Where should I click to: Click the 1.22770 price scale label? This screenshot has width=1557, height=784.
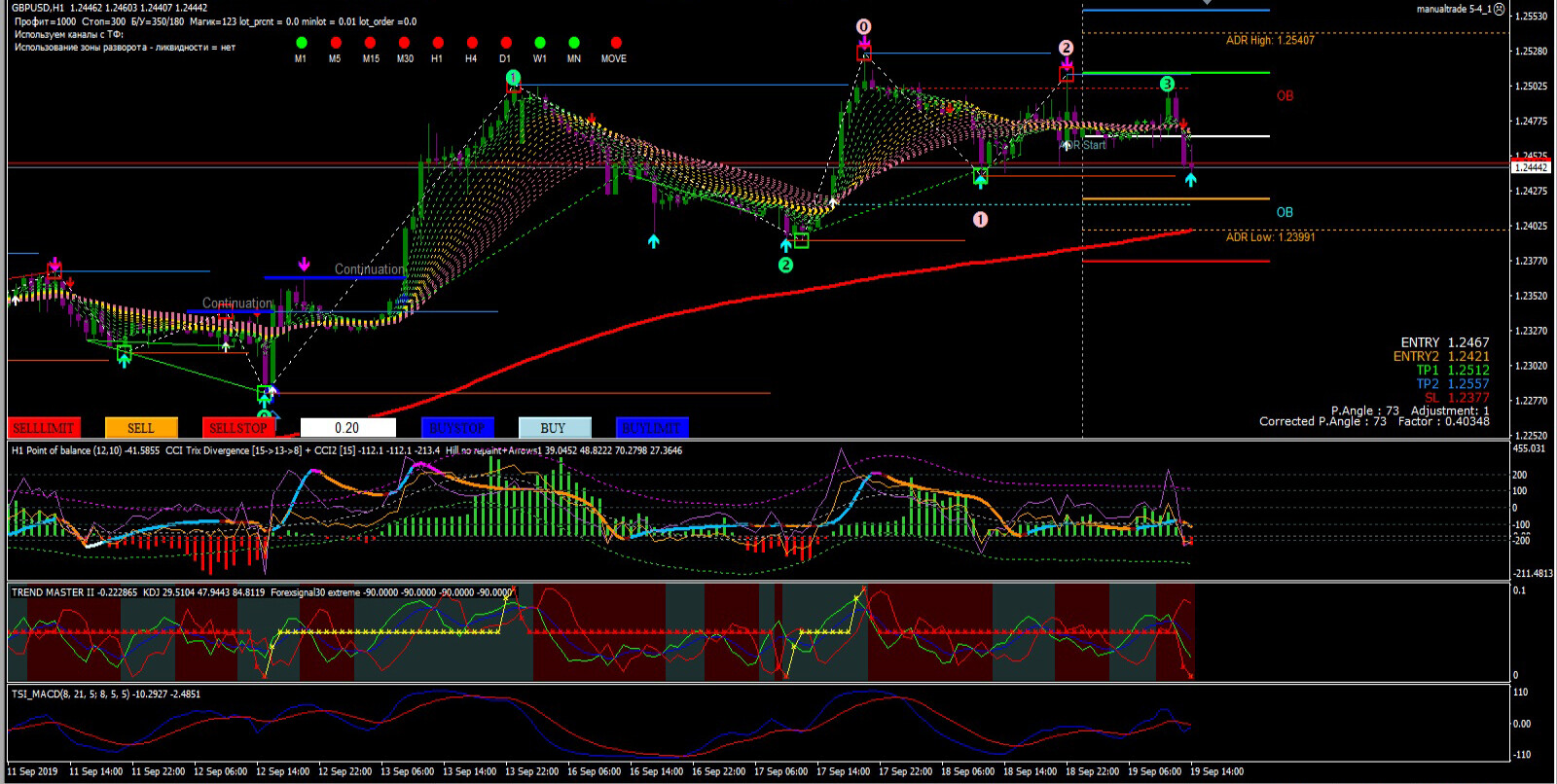coord(1531,401)
